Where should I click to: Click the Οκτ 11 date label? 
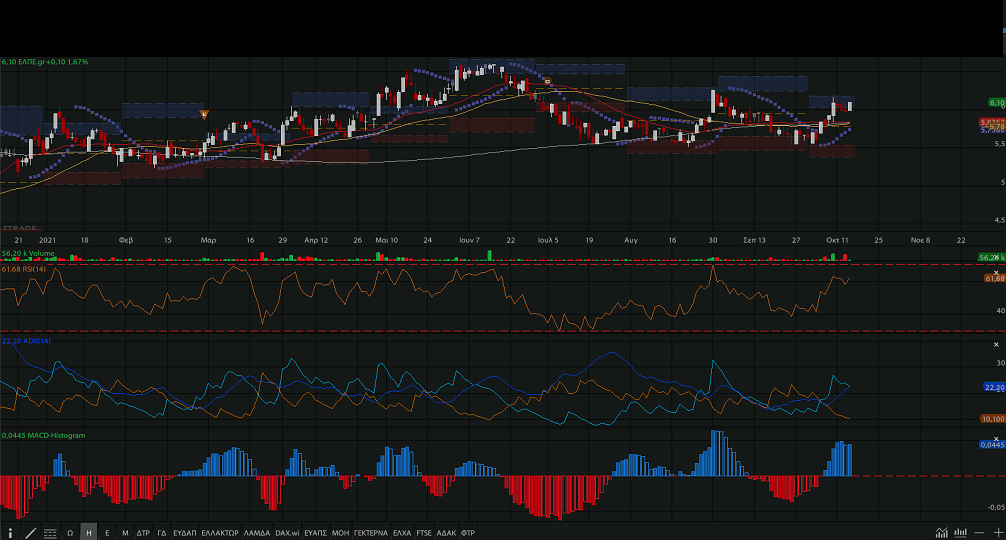(x=837, y=240)
